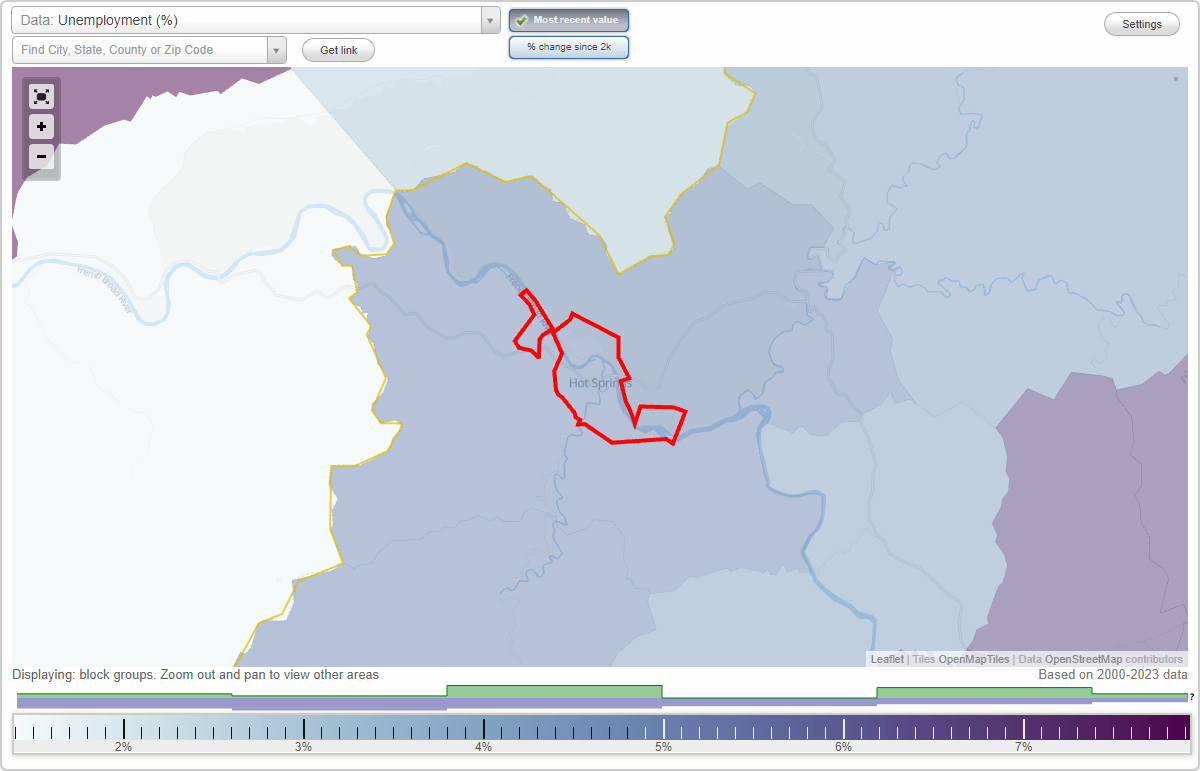Switch to the % change since 2k view

pos(569,46)
